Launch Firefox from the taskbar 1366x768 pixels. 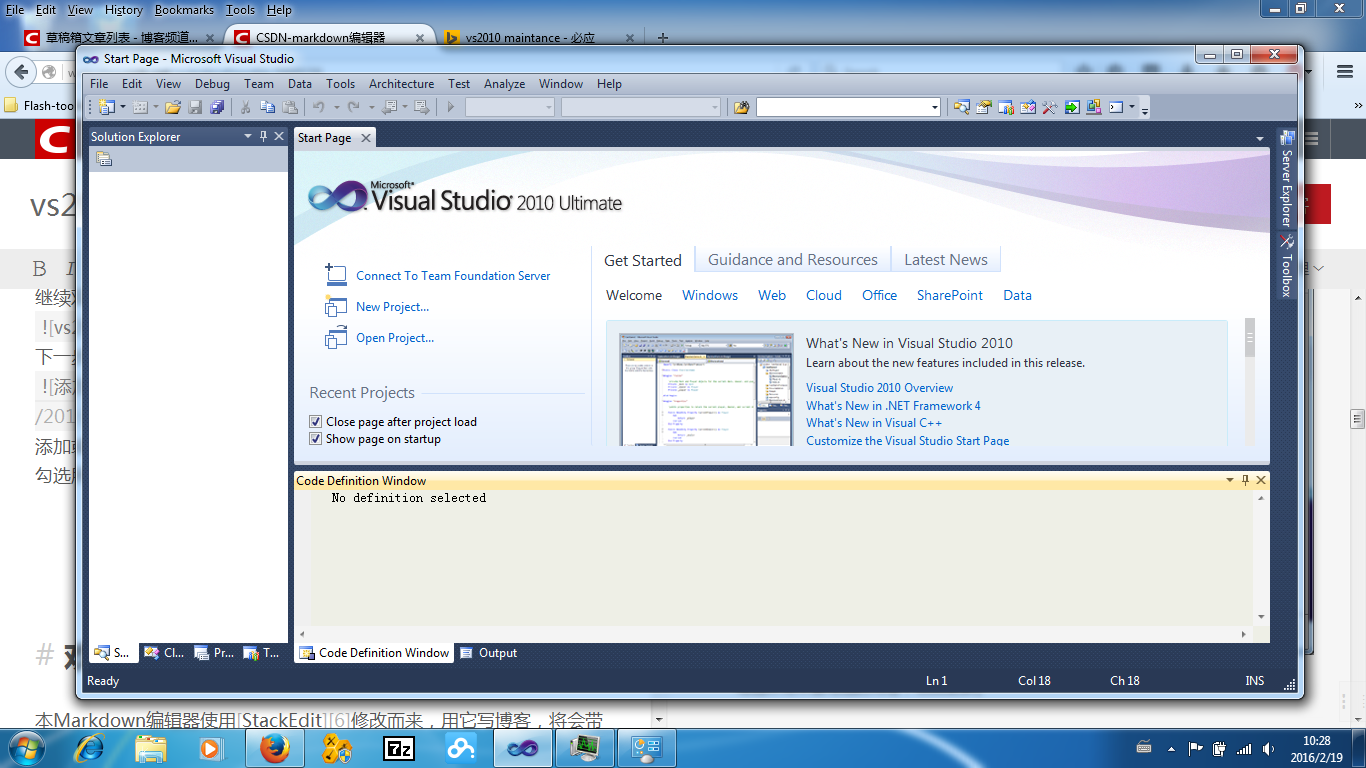click(274, 748)
